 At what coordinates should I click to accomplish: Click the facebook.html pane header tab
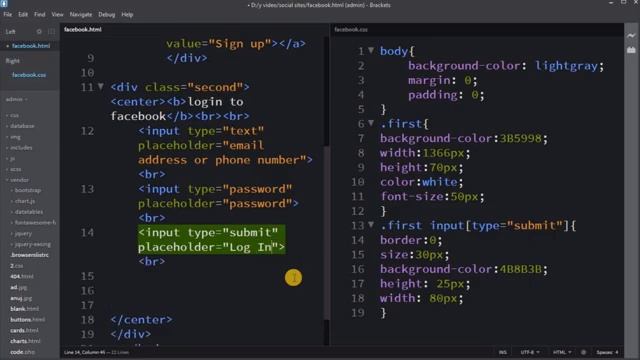[83, 29]
